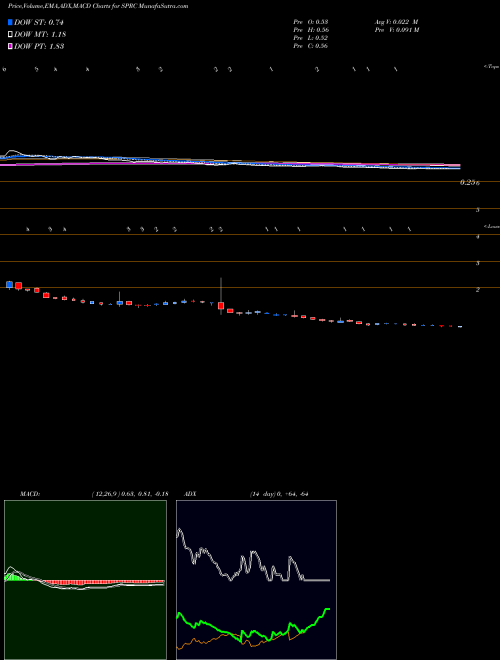
Task: Click the price axis label 5
Action: pyautogui.click(x=478, y=210)
